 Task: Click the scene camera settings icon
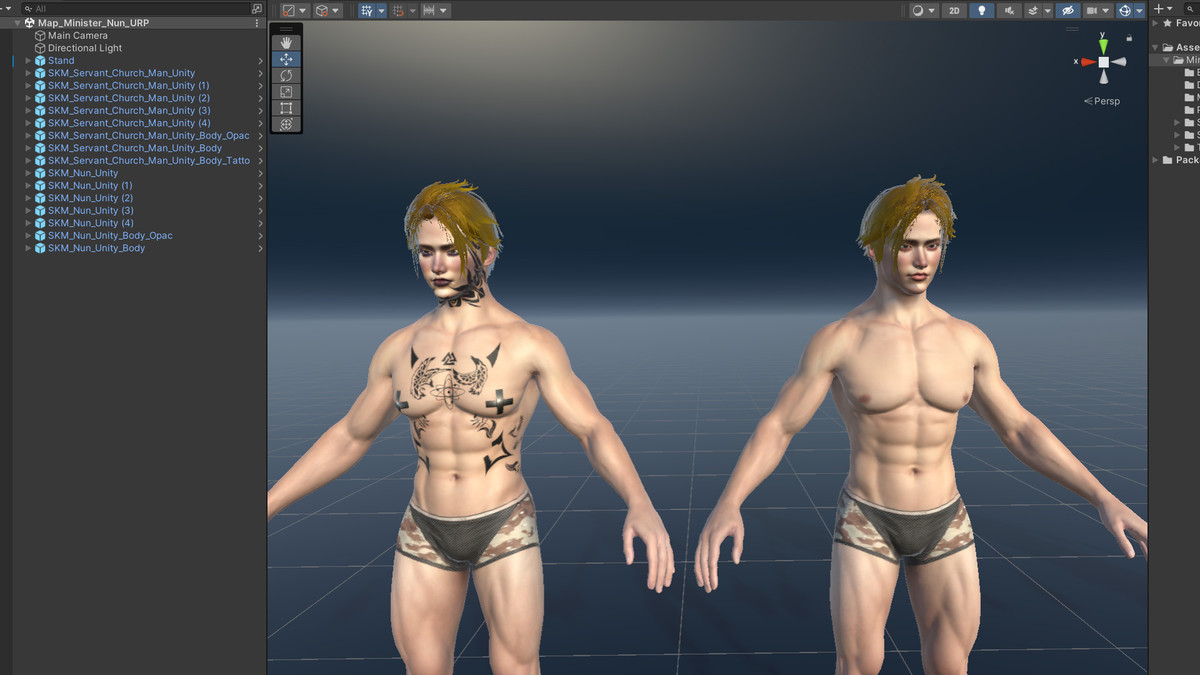pyautogui.click(x=1093, y=10)
